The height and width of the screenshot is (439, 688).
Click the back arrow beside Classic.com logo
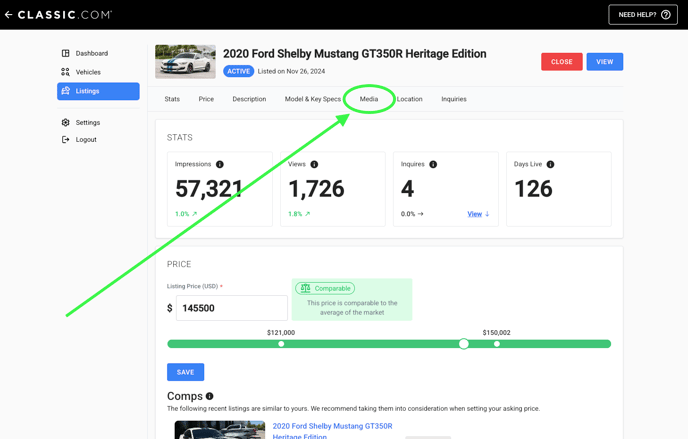pos(8,15)
